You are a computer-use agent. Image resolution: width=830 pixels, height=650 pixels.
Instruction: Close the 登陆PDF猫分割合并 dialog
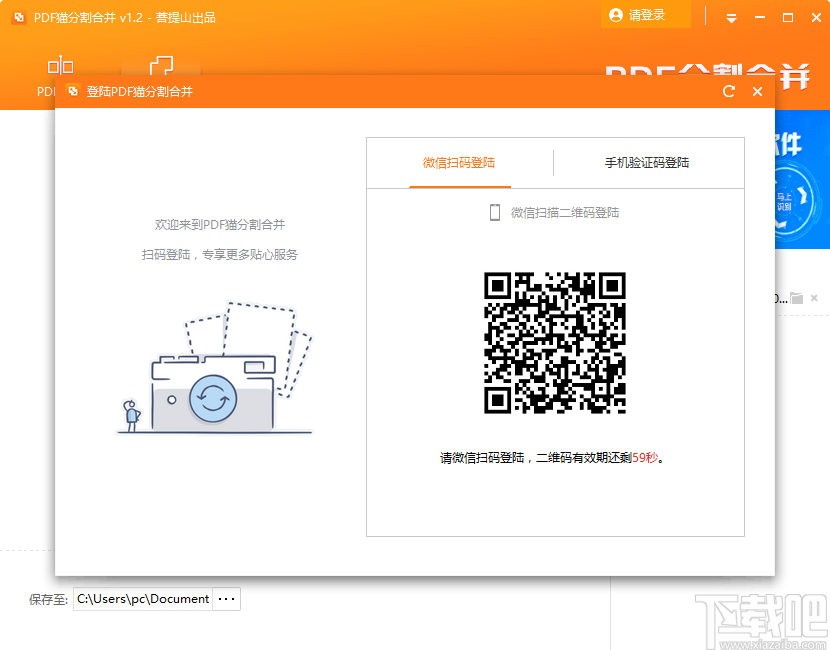757,91
